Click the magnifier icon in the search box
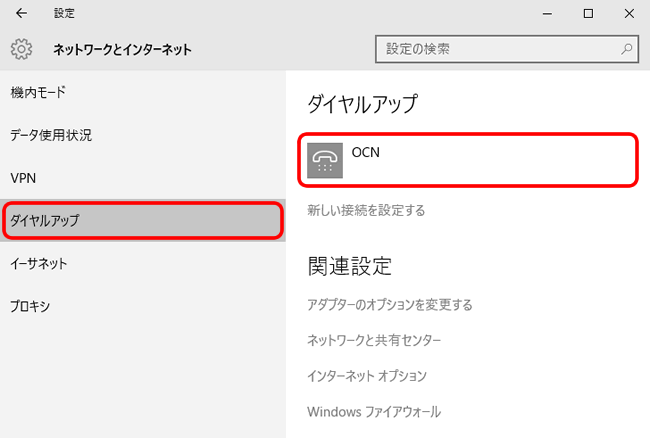This screenshot has height=438, width=650. (627, 48)
